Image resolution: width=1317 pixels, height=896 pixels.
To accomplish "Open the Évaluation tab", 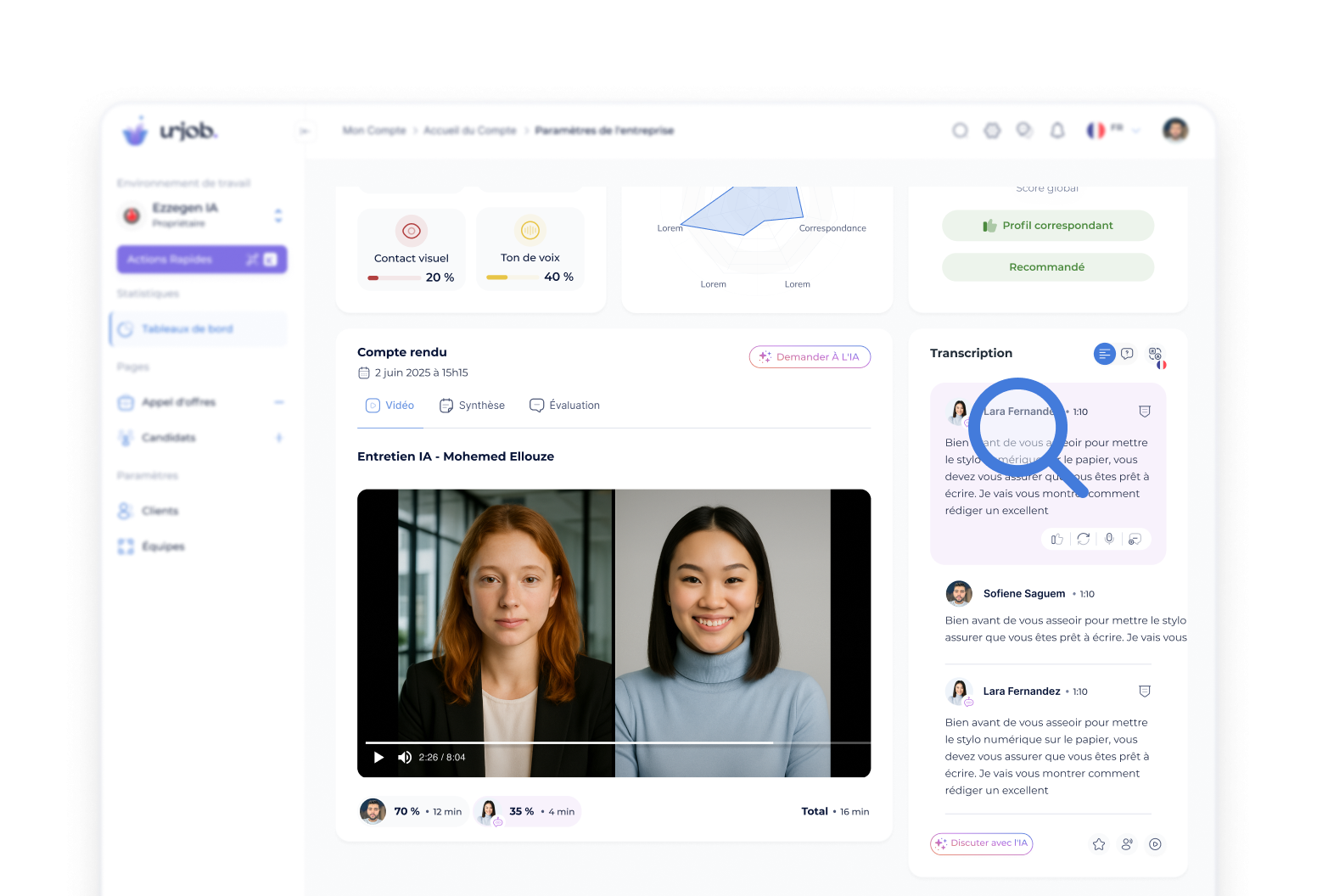I will coord(565,406).
